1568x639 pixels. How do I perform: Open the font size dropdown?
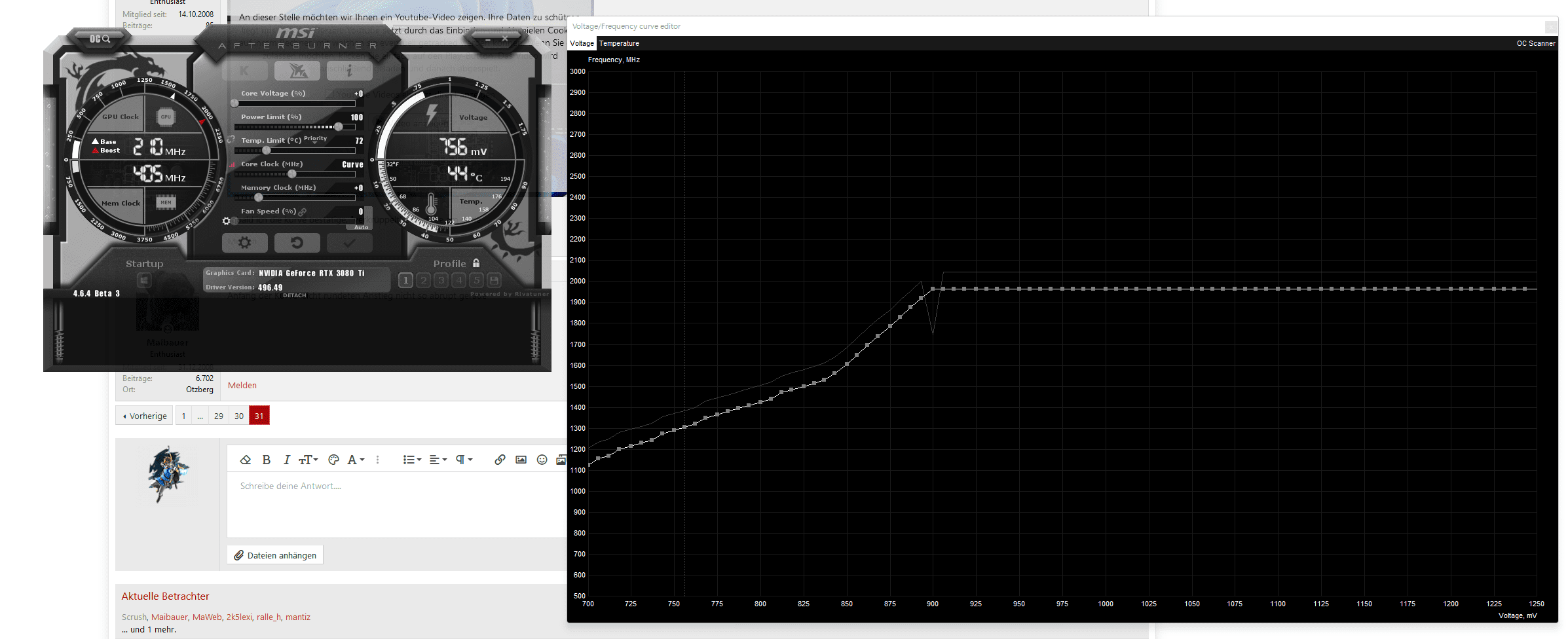pos(308,460)
